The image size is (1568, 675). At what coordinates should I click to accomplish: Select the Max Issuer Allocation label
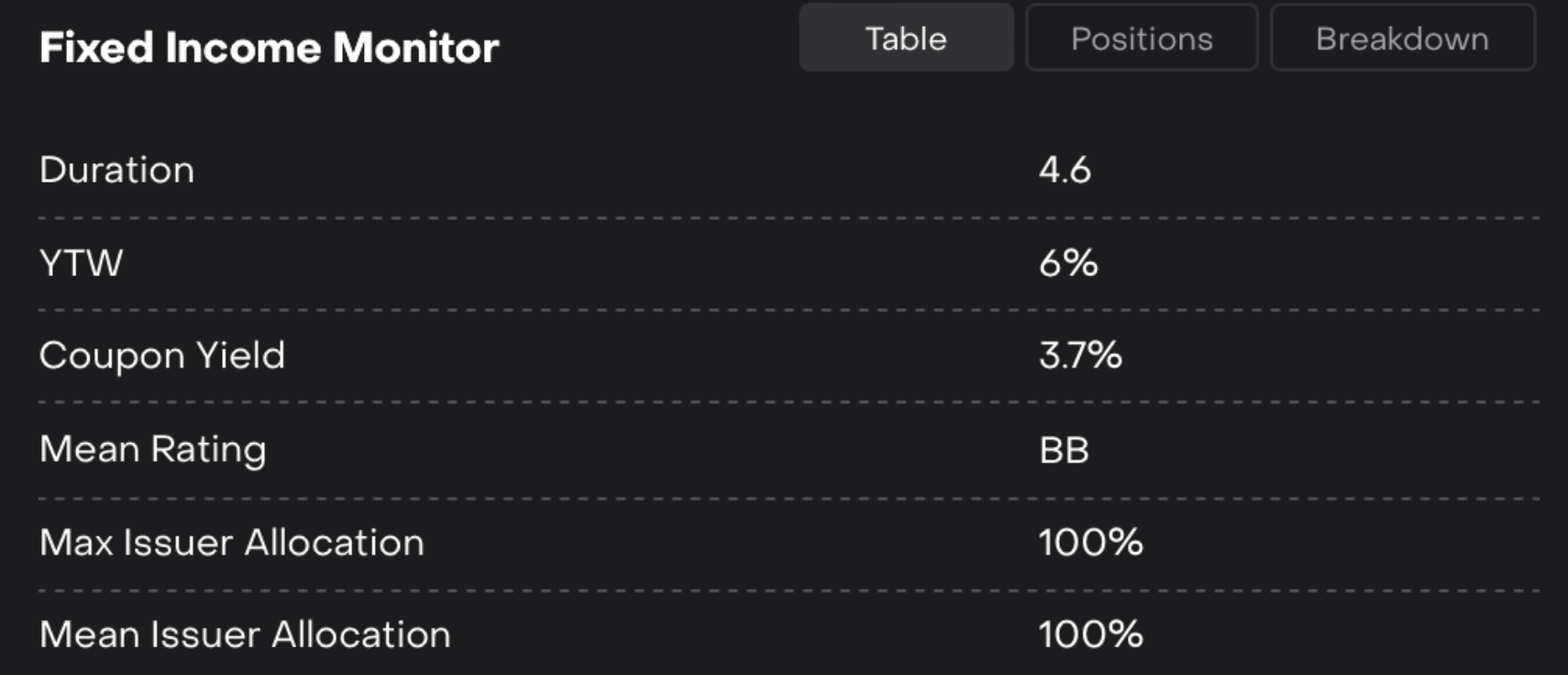pos(232,543)
